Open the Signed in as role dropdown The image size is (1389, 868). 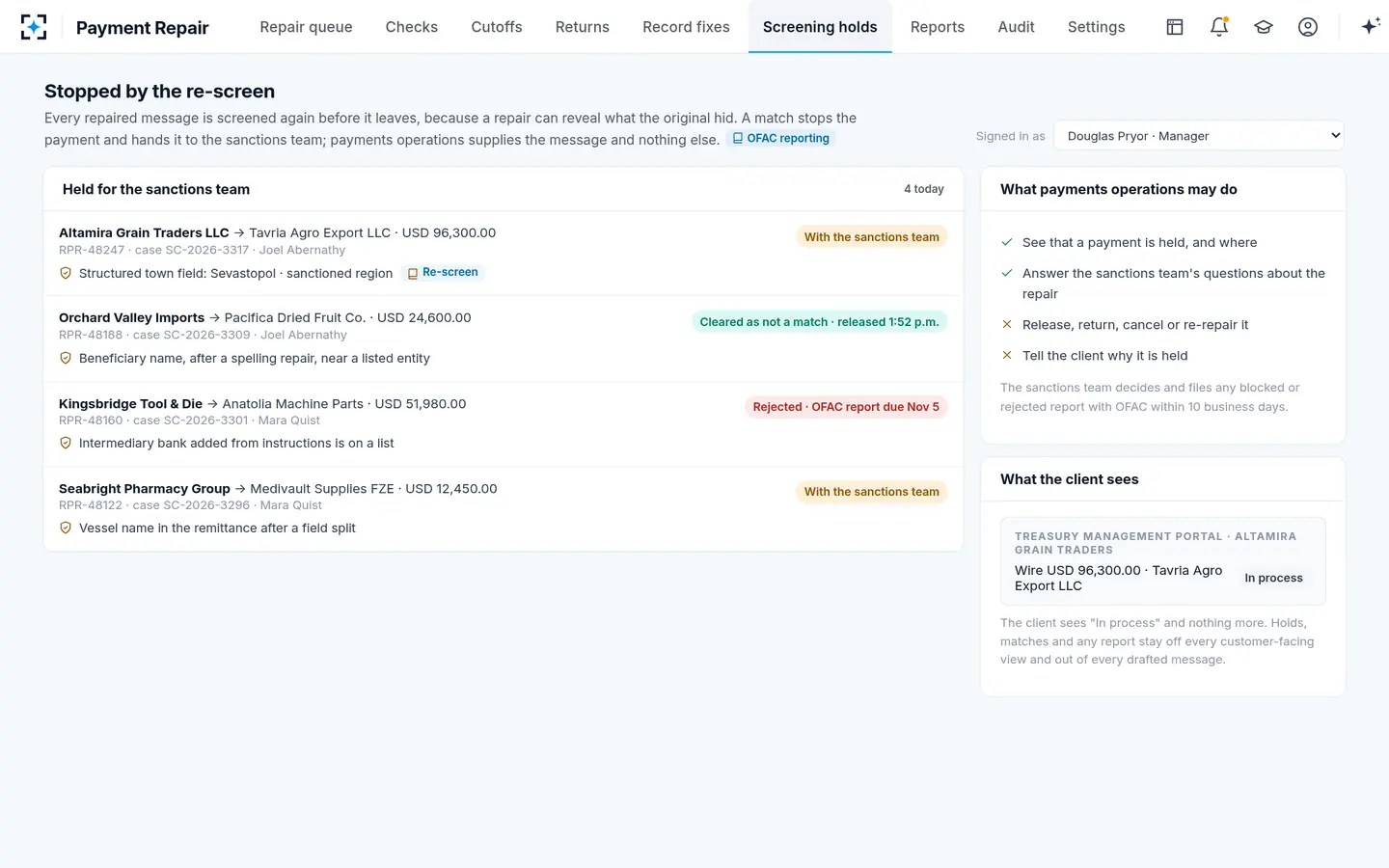(1199, 136)
